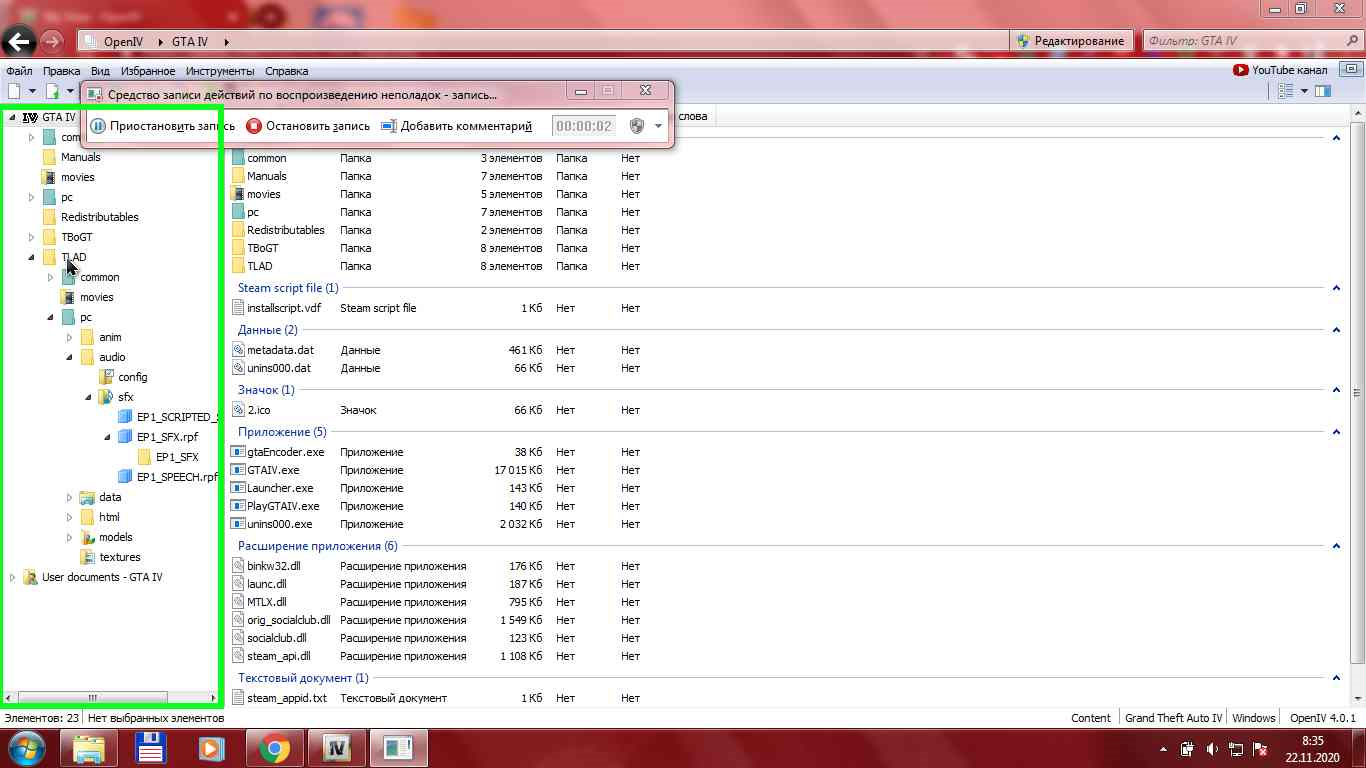Select the EP1_SPEECH.rpf archive in tree
Screen dimensions: 1366x768
click(175, 477)
